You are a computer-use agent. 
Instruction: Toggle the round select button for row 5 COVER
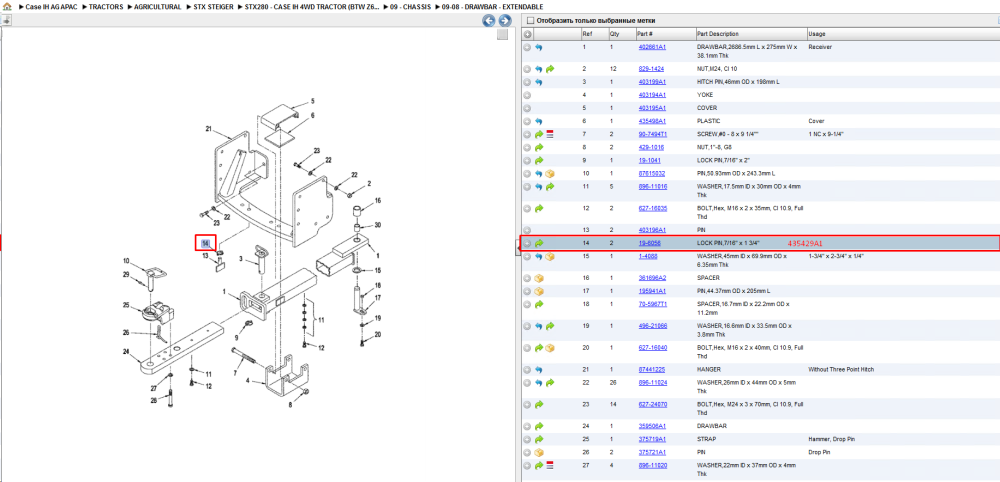[527, 108]
